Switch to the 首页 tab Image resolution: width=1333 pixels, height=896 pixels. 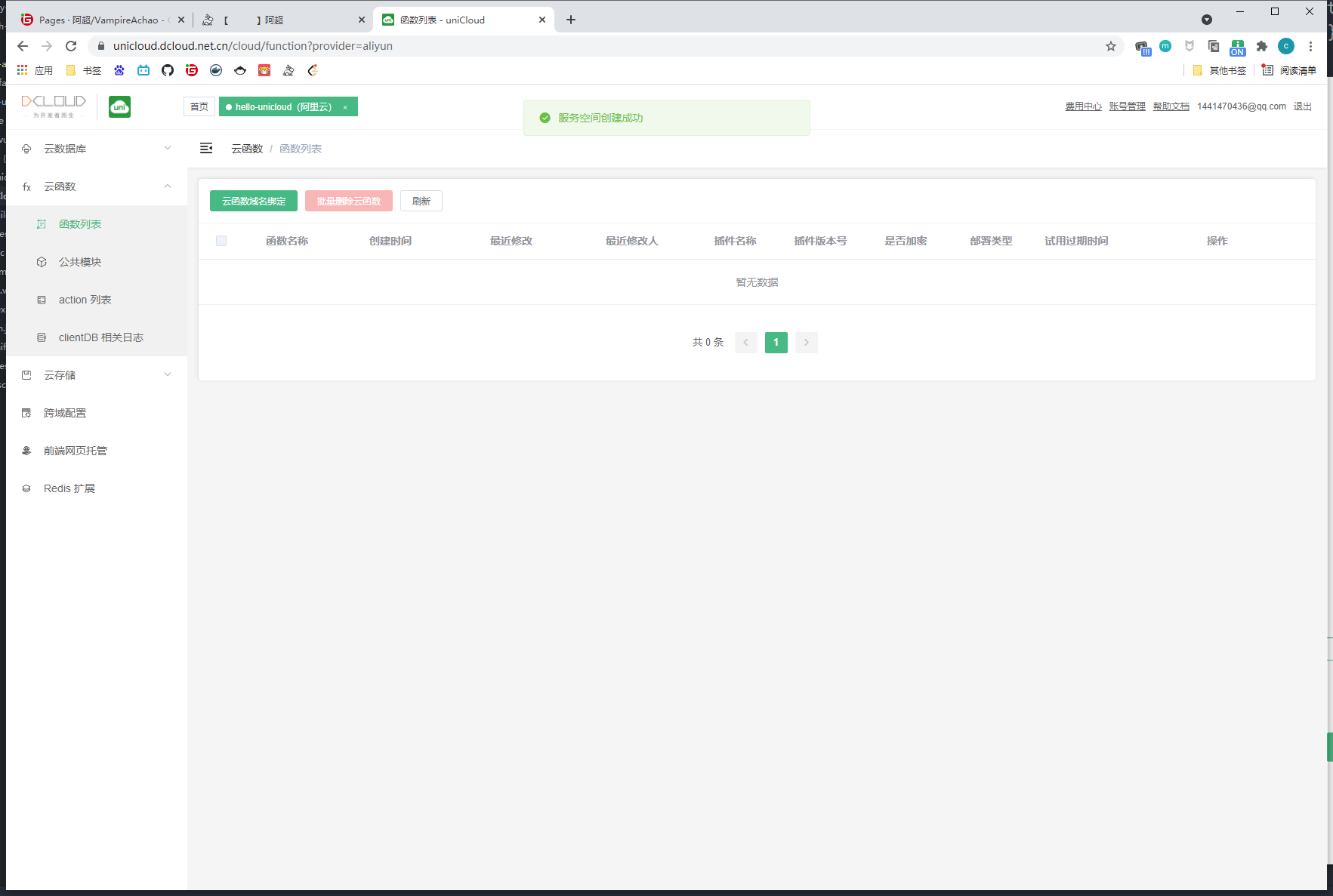click(199, 107)
